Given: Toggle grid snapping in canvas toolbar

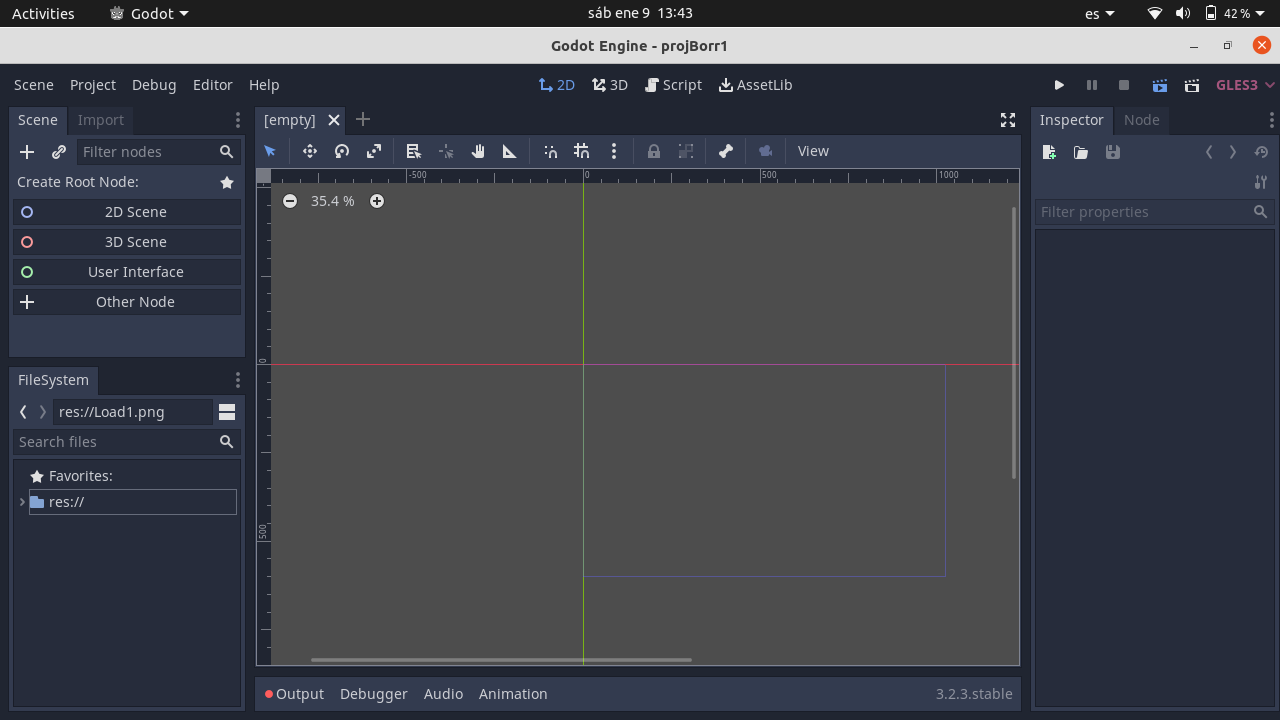Looking at the screenshot, I should pyautogui.click(x=582, y=151).
